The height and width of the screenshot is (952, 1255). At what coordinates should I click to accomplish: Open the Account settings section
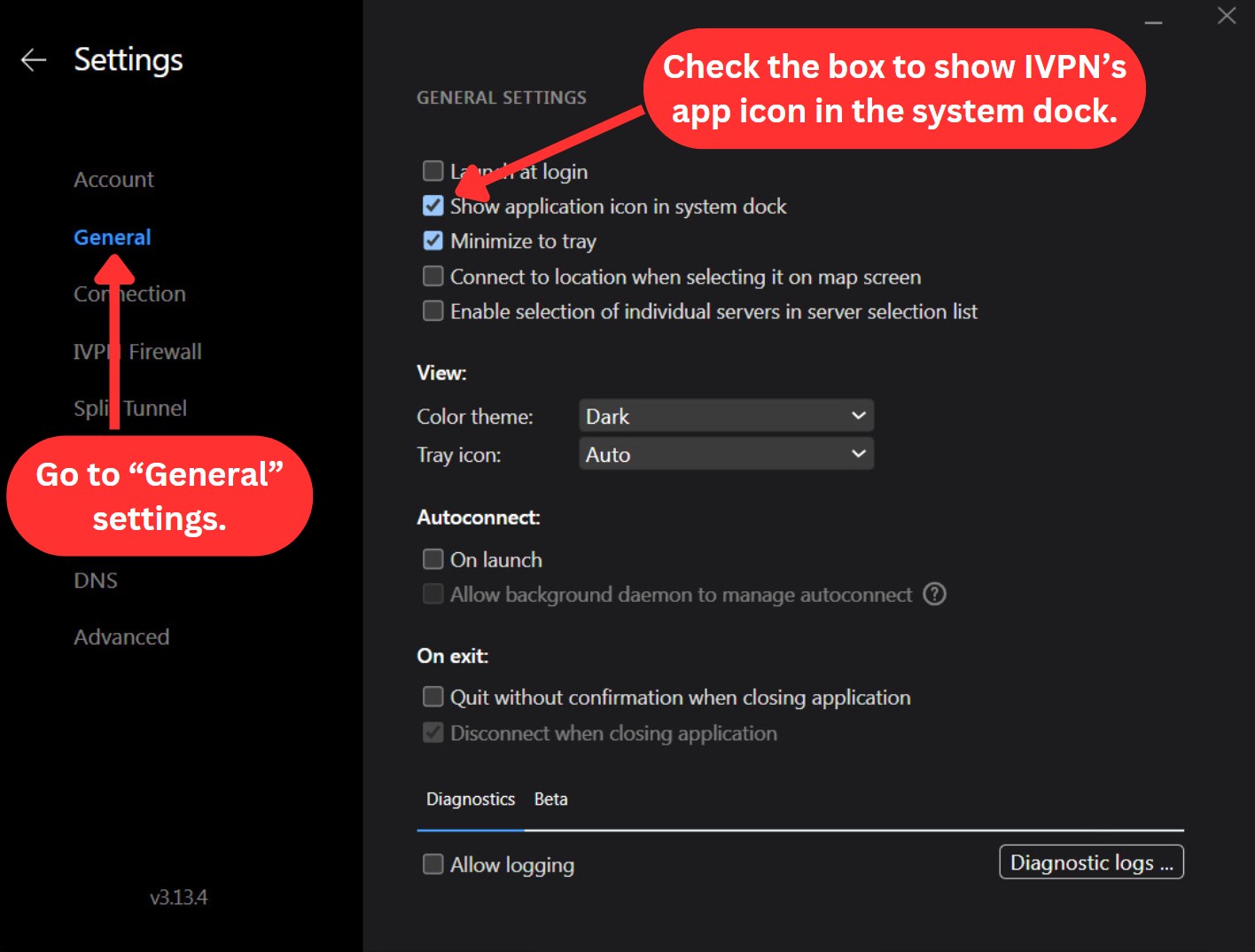point(113,180)
